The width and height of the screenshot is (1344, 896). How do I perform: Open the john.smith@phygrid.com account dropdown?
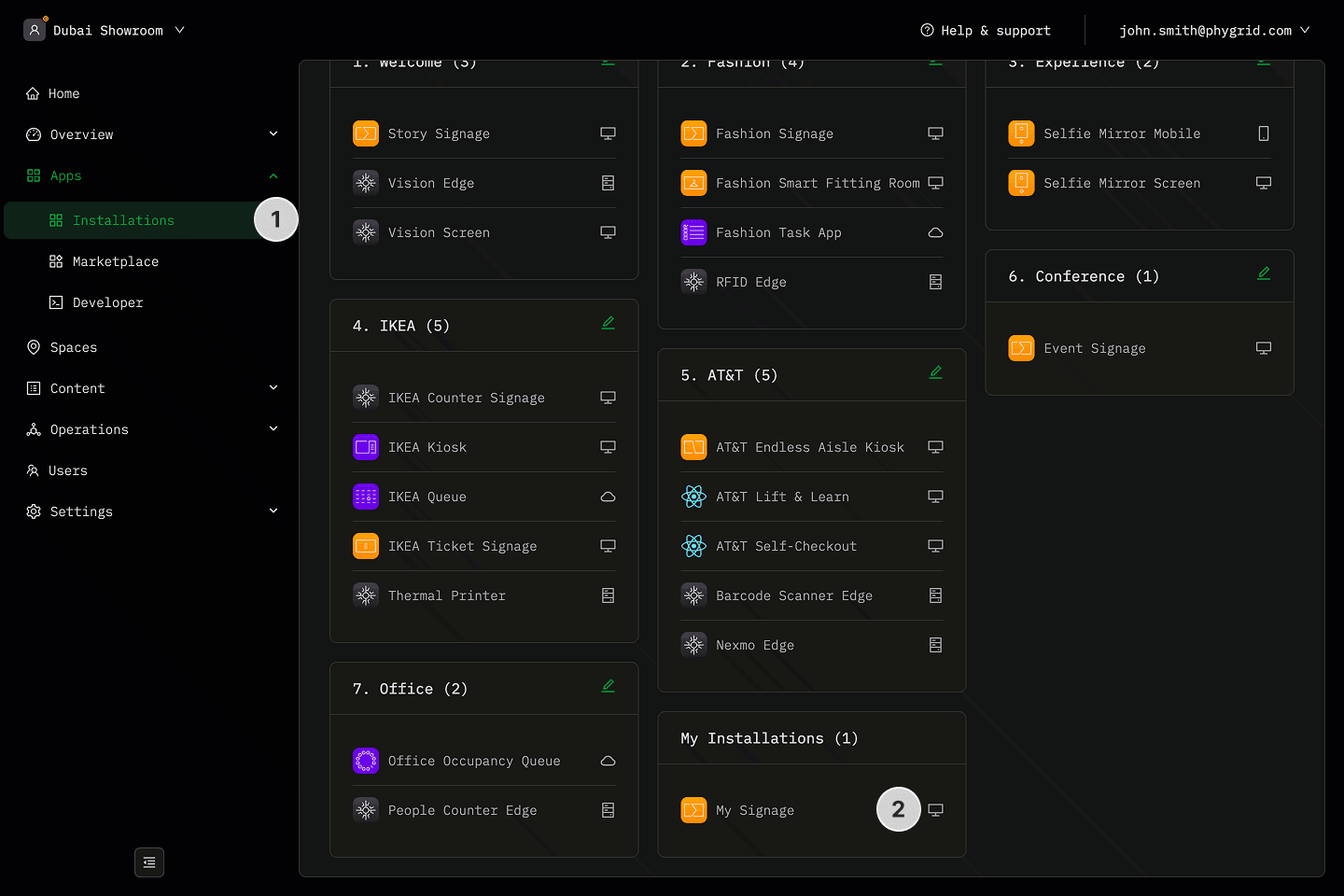(1213, 31)
